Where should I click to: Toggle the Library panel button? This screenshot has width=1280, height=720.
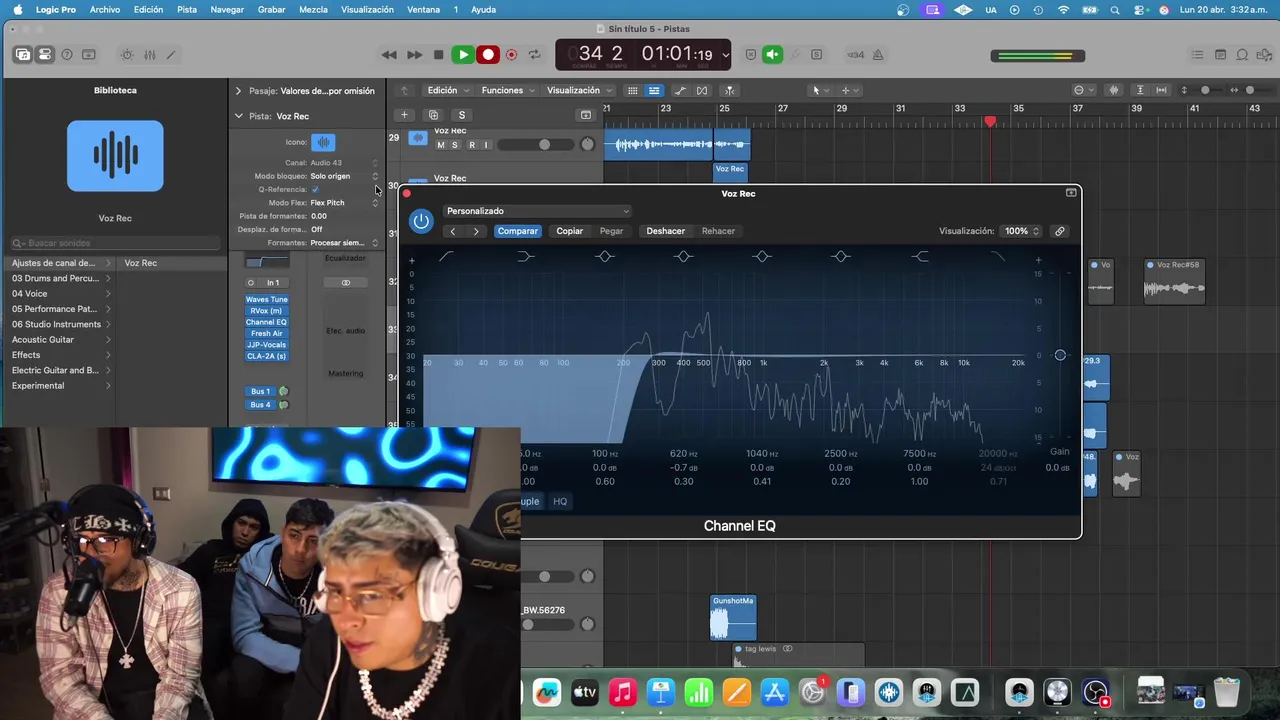[22, 55]
